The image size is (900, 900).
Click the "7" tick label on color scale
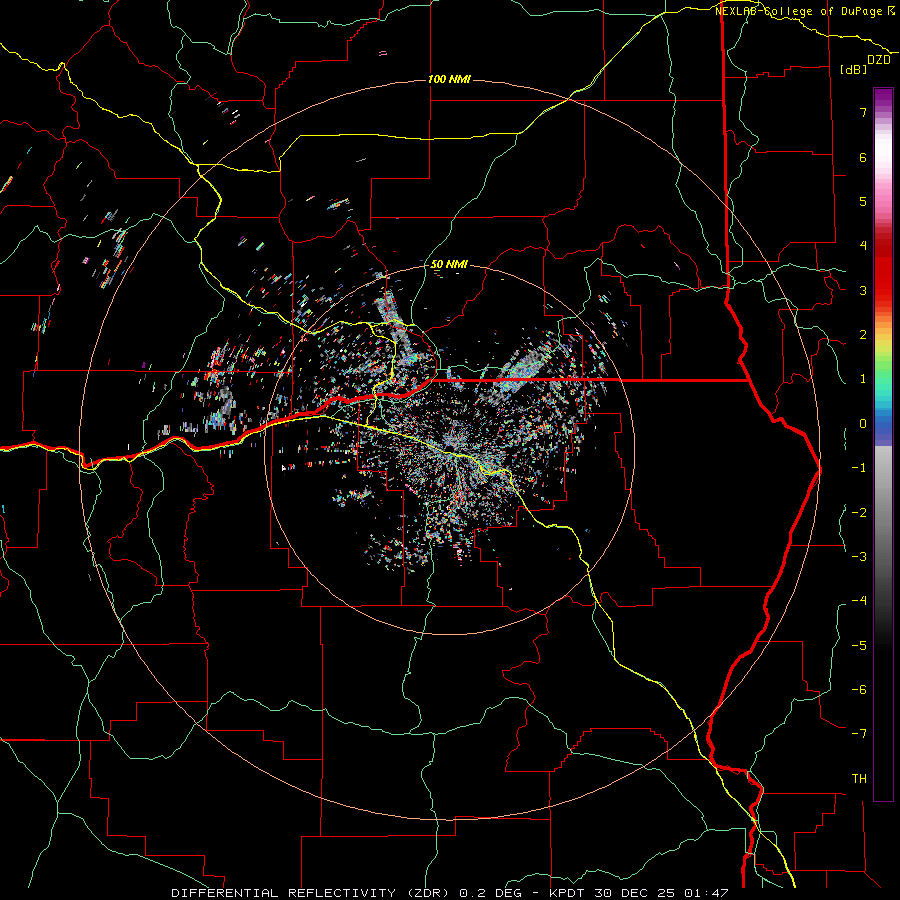point(862,112)
